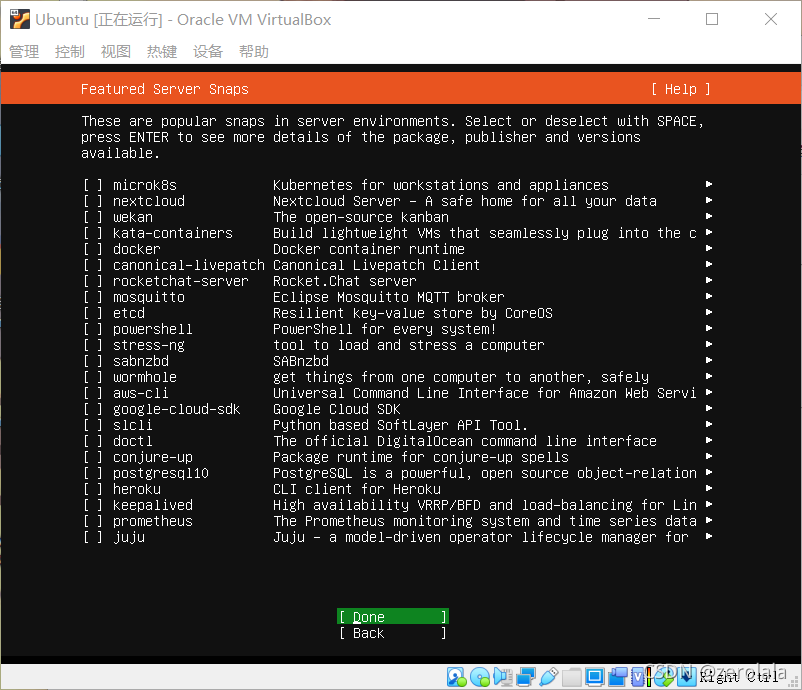Enable the prometheus snap checkbox

tap(93, 521)
